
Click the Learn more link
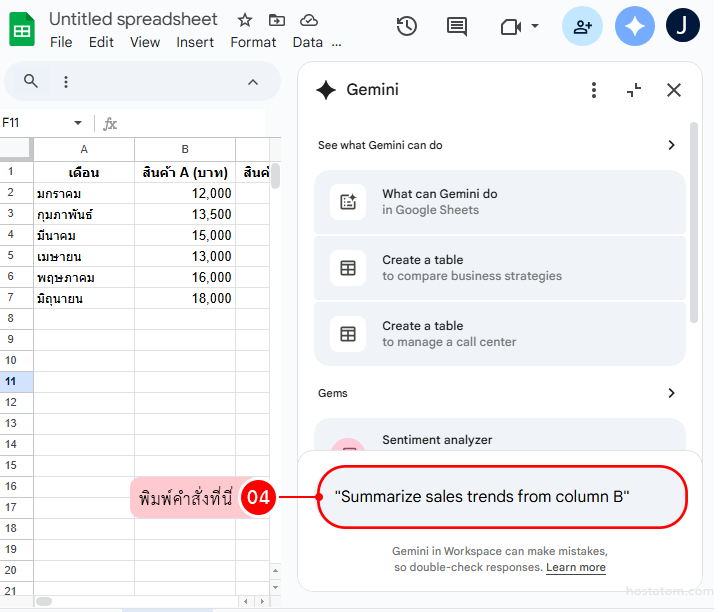point(575,567)
